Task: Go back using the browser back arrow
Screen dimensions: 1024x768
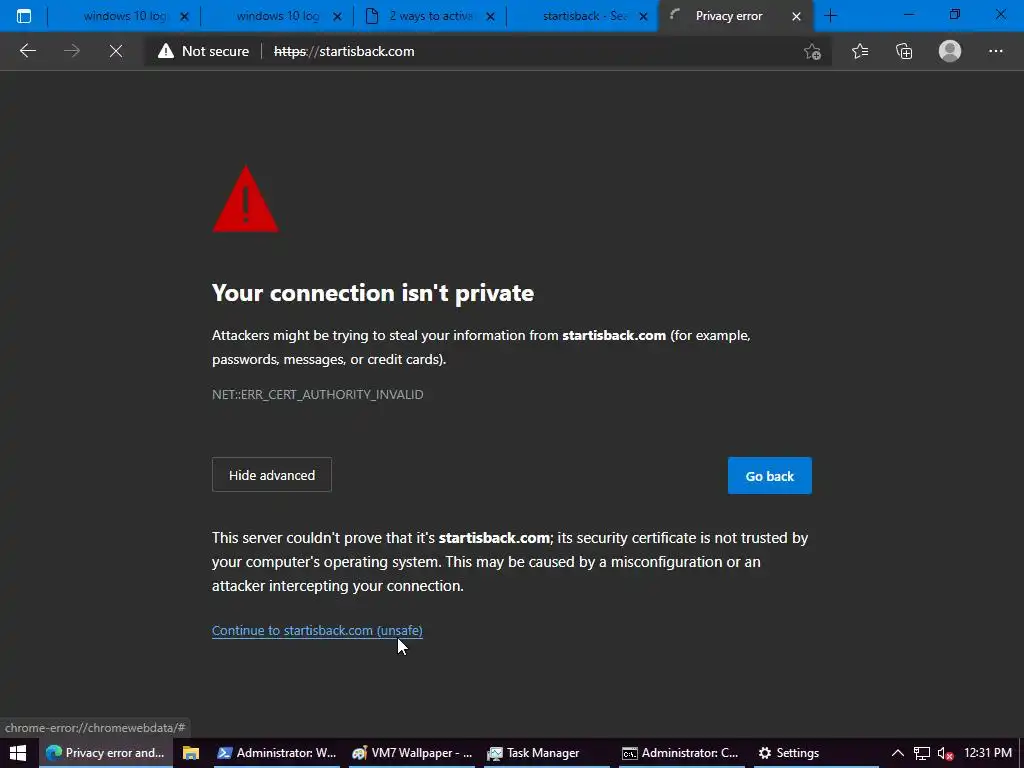Action: [27, 51]
